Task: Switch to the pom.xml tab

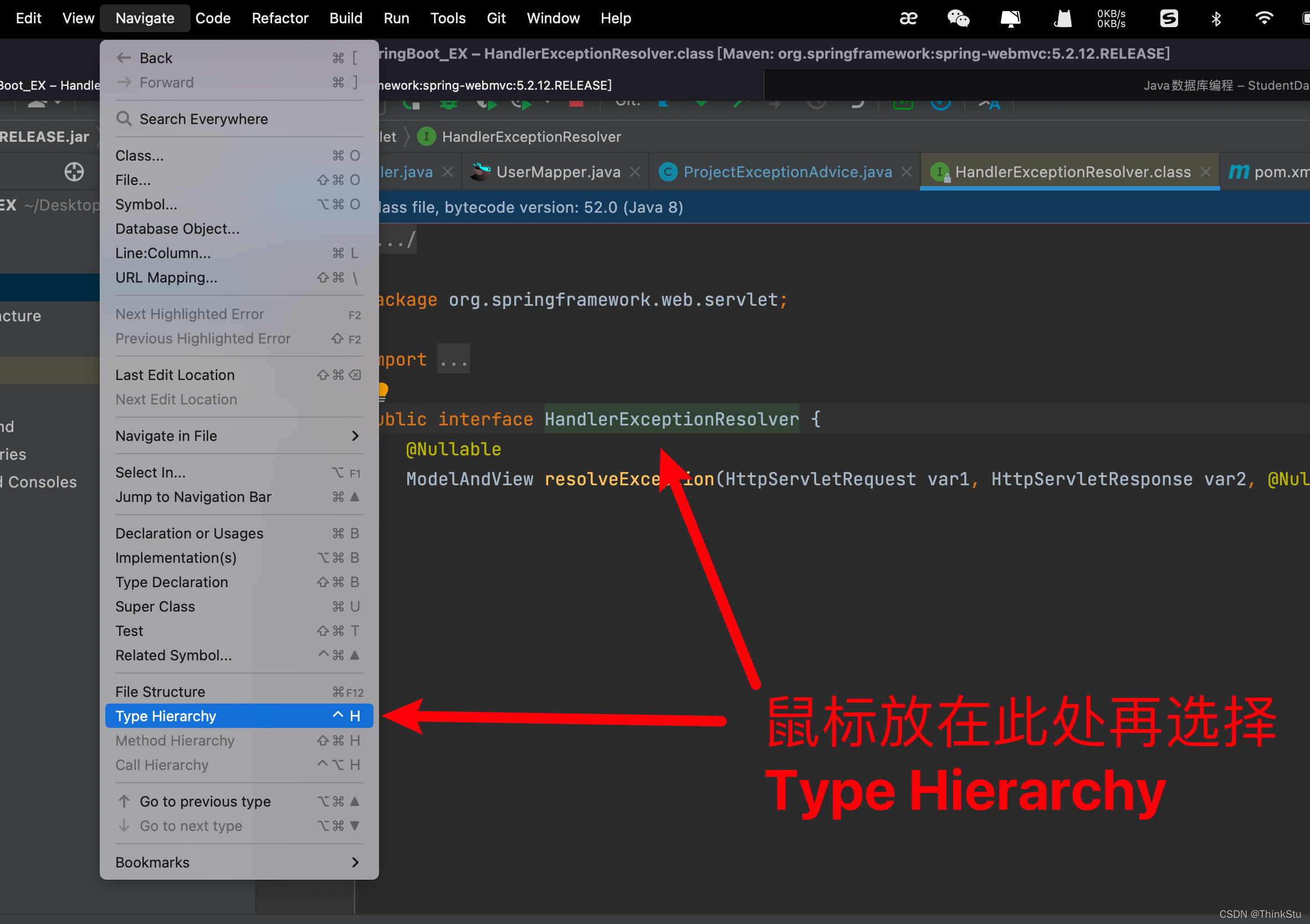Action: pyautogui.click(x=1278, y=172)
